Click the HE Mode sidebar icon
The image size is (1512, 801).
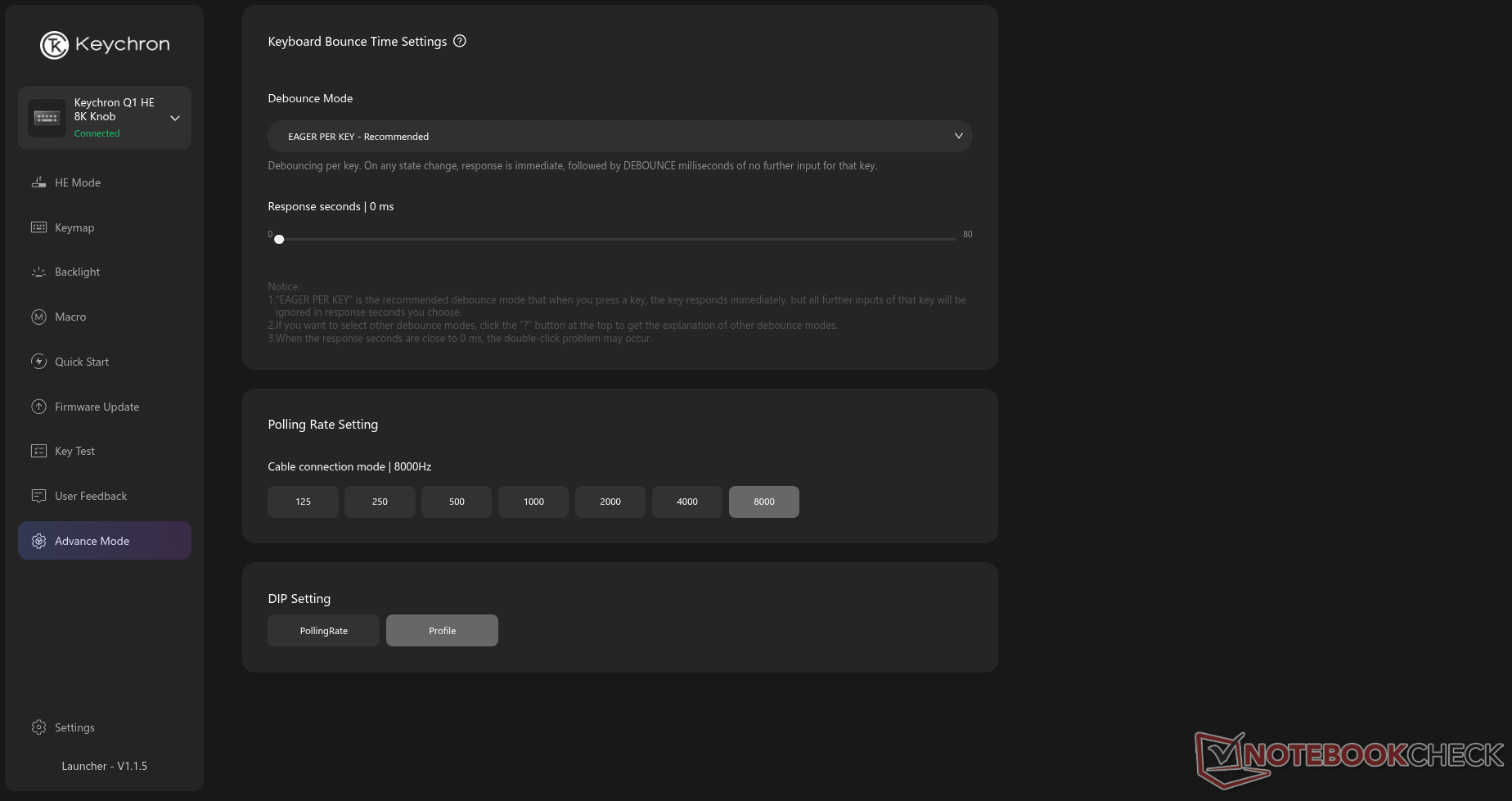tap(38, 182)
